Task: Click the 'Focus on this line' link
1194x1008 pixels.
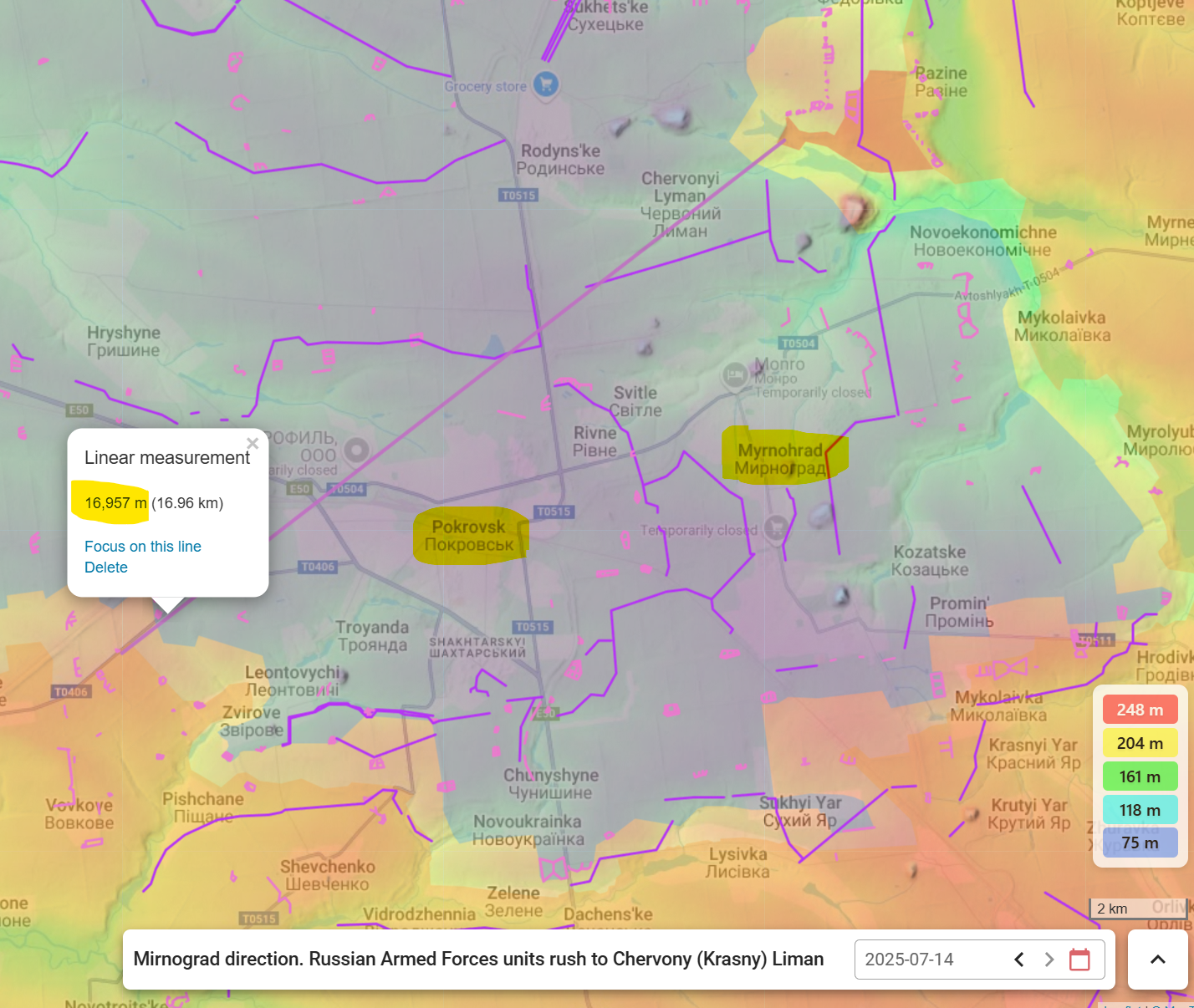Action: (143, 546)
